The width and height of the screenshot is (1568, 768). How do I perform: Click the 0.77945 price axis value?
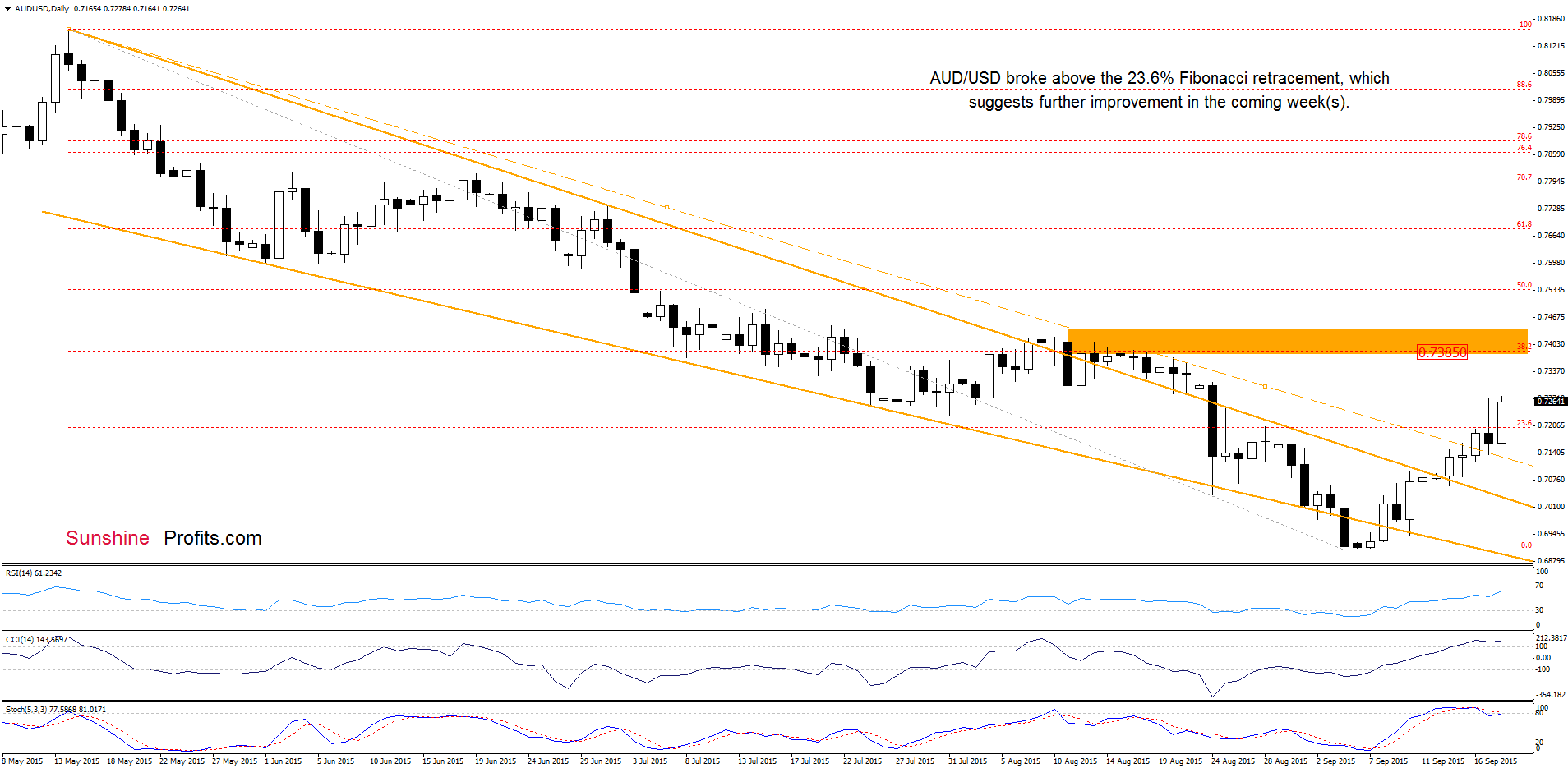click(1552, 182)
